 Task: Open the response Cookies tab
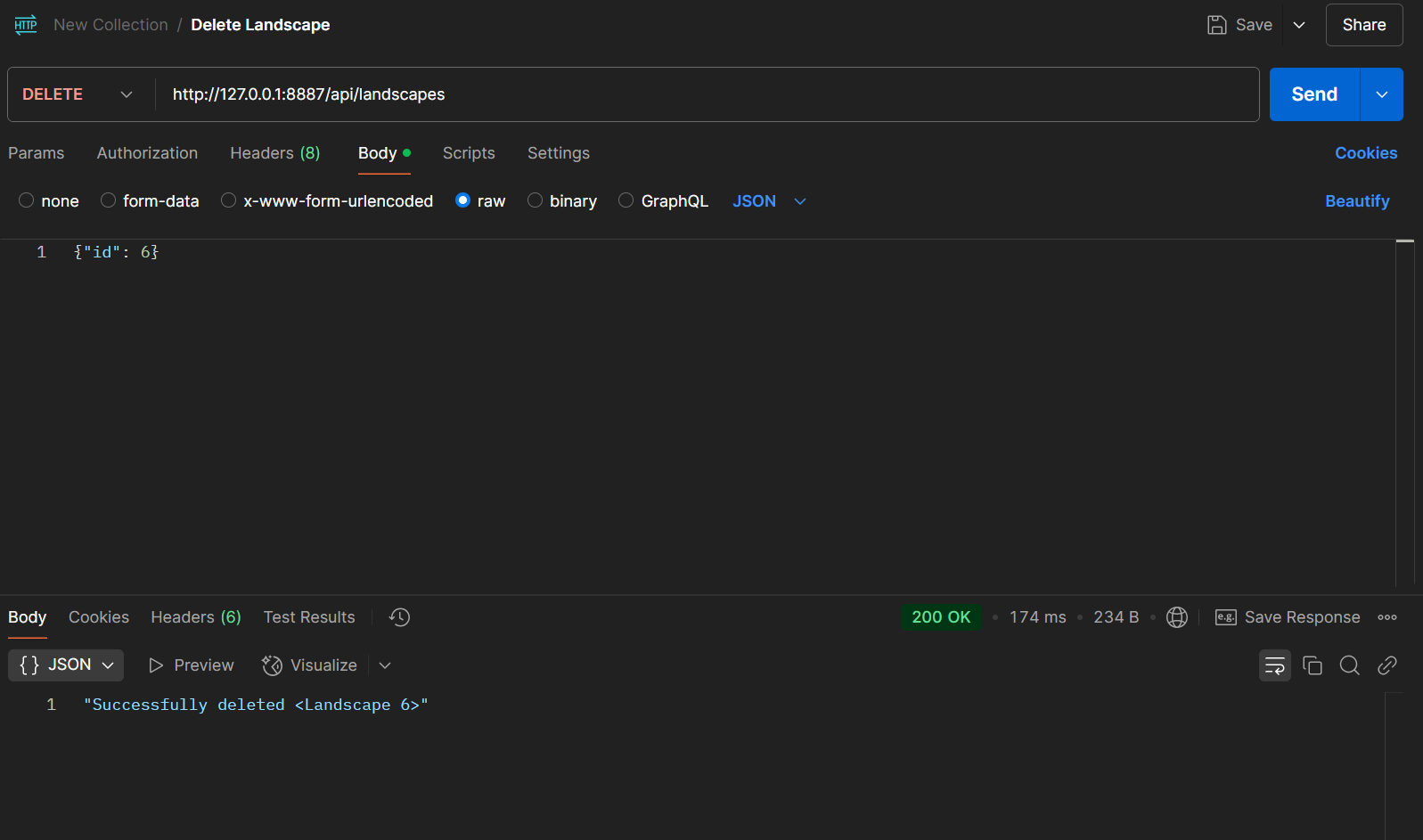coord(99,617)
